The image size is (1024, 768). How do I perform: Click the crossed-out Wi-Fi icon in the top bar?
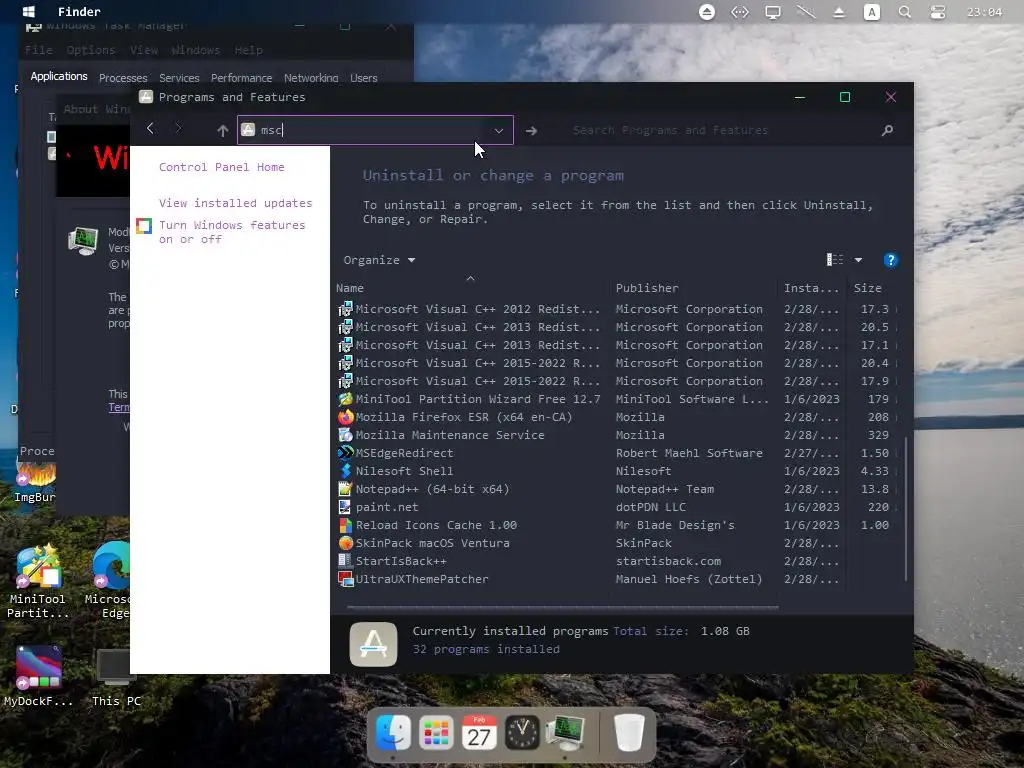point(806,12)
